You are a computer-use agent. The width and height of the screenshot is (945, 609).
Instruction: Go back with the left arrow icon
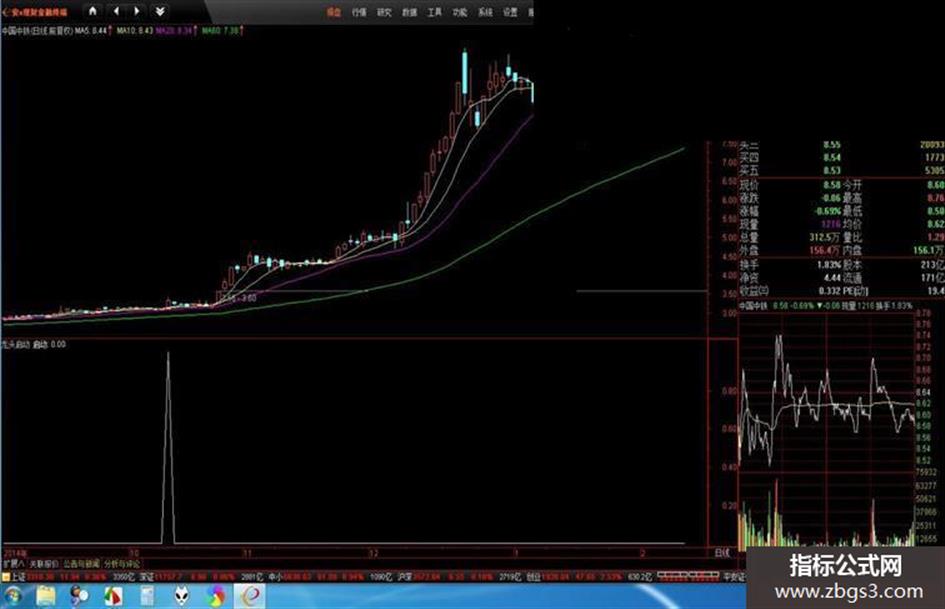116,11
